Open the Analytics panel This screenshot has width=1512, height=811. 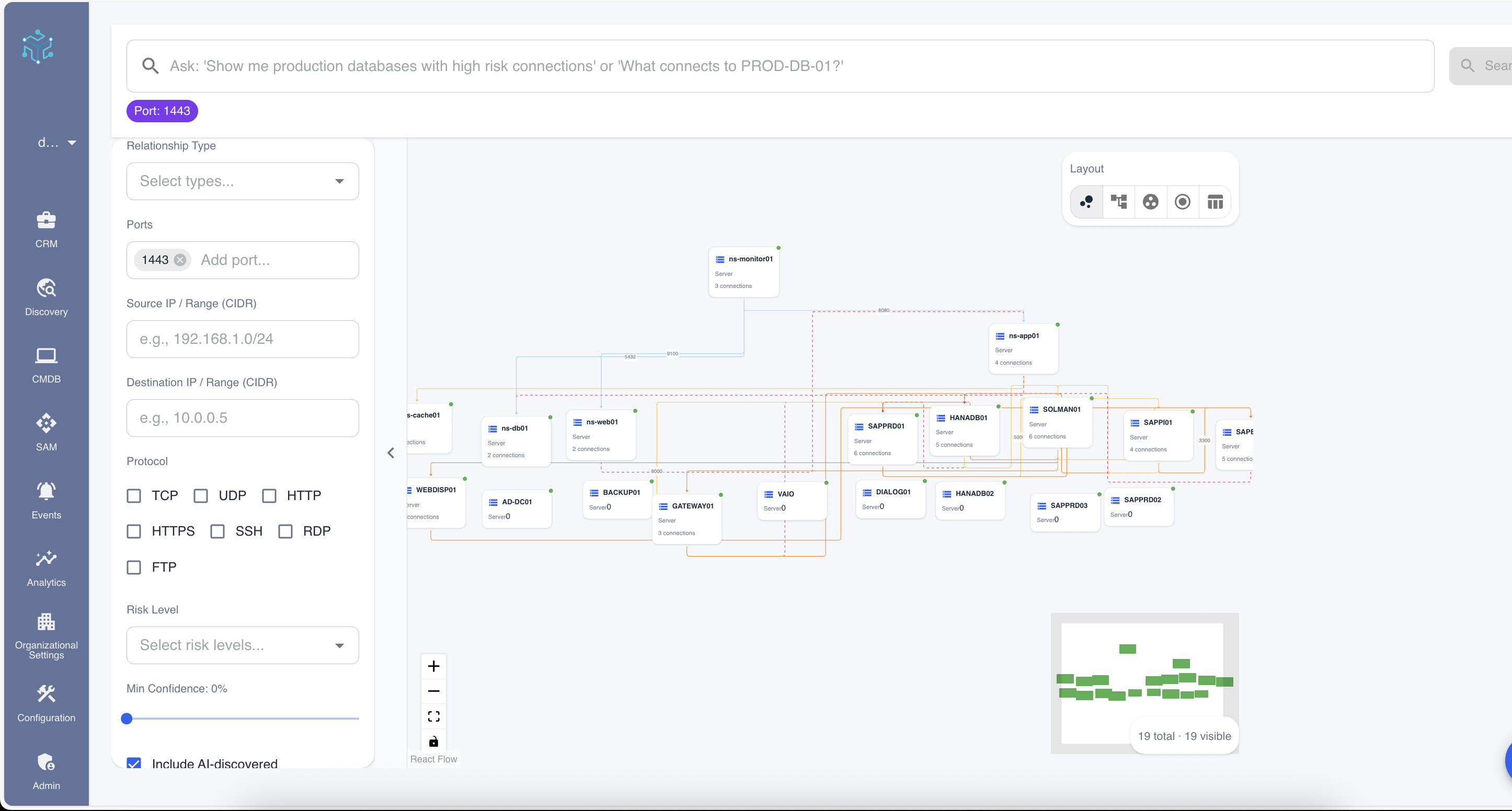(47, 567)
